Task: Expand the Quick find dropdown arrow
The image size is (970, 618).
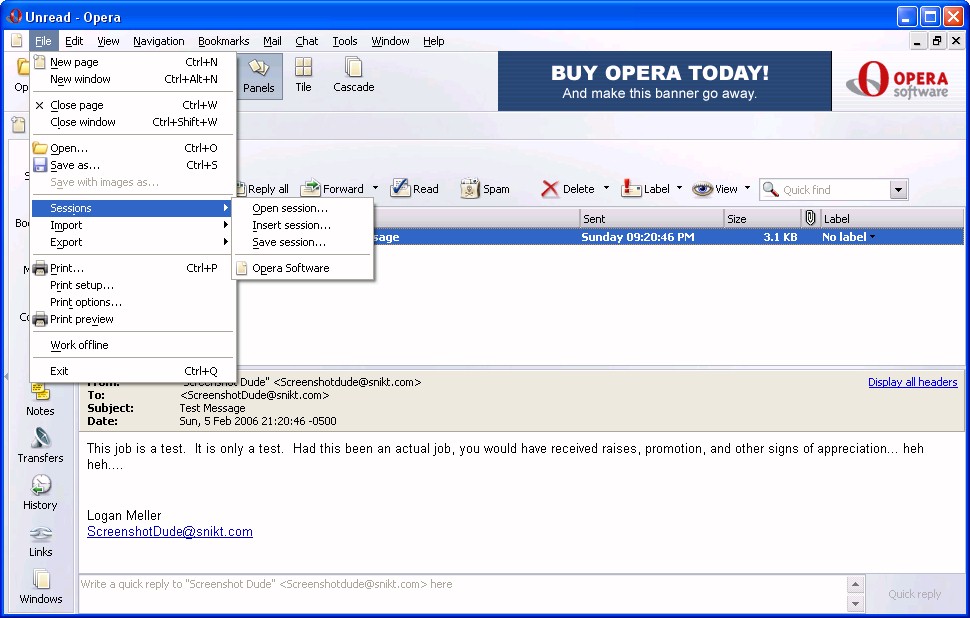Action: (x=897, y=190)
